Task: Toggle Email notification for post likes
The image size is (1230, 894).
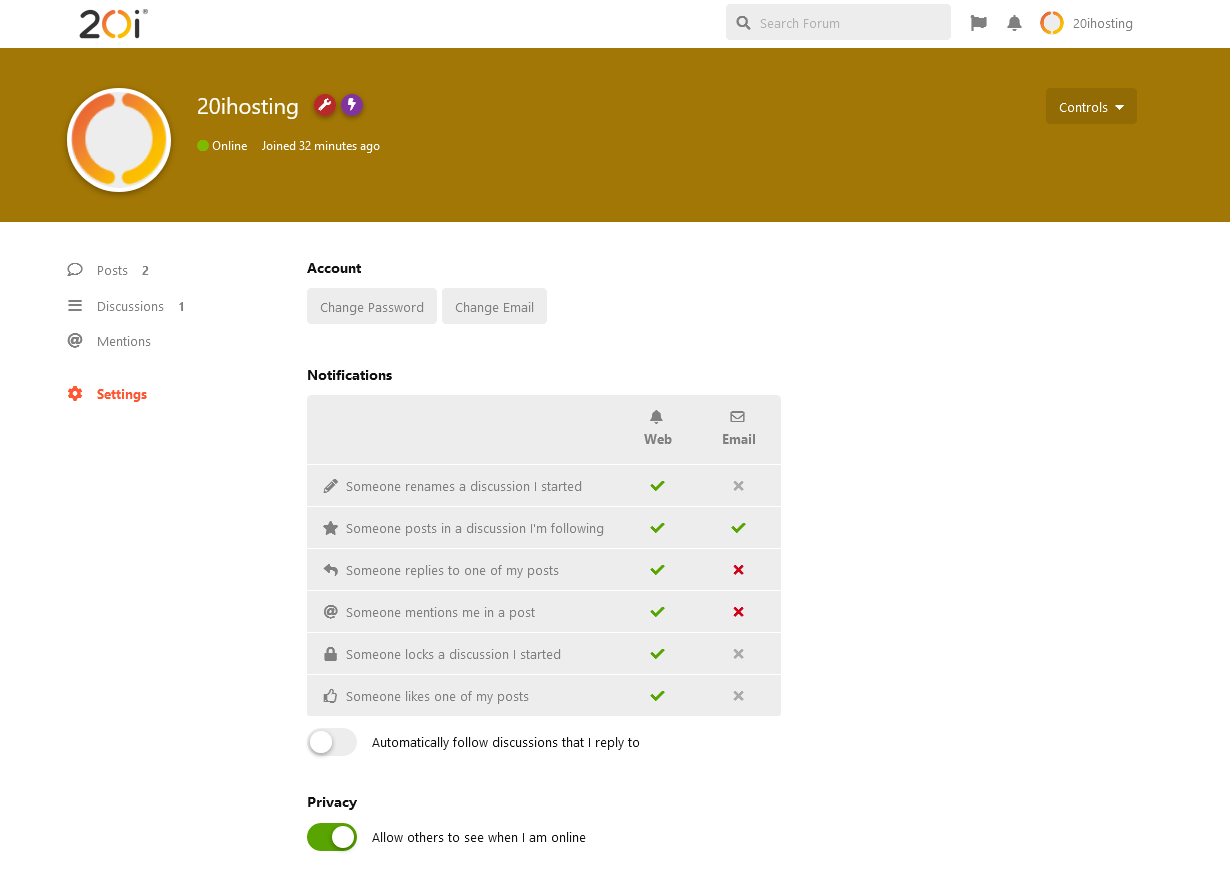Action: [x=738, y=696]
